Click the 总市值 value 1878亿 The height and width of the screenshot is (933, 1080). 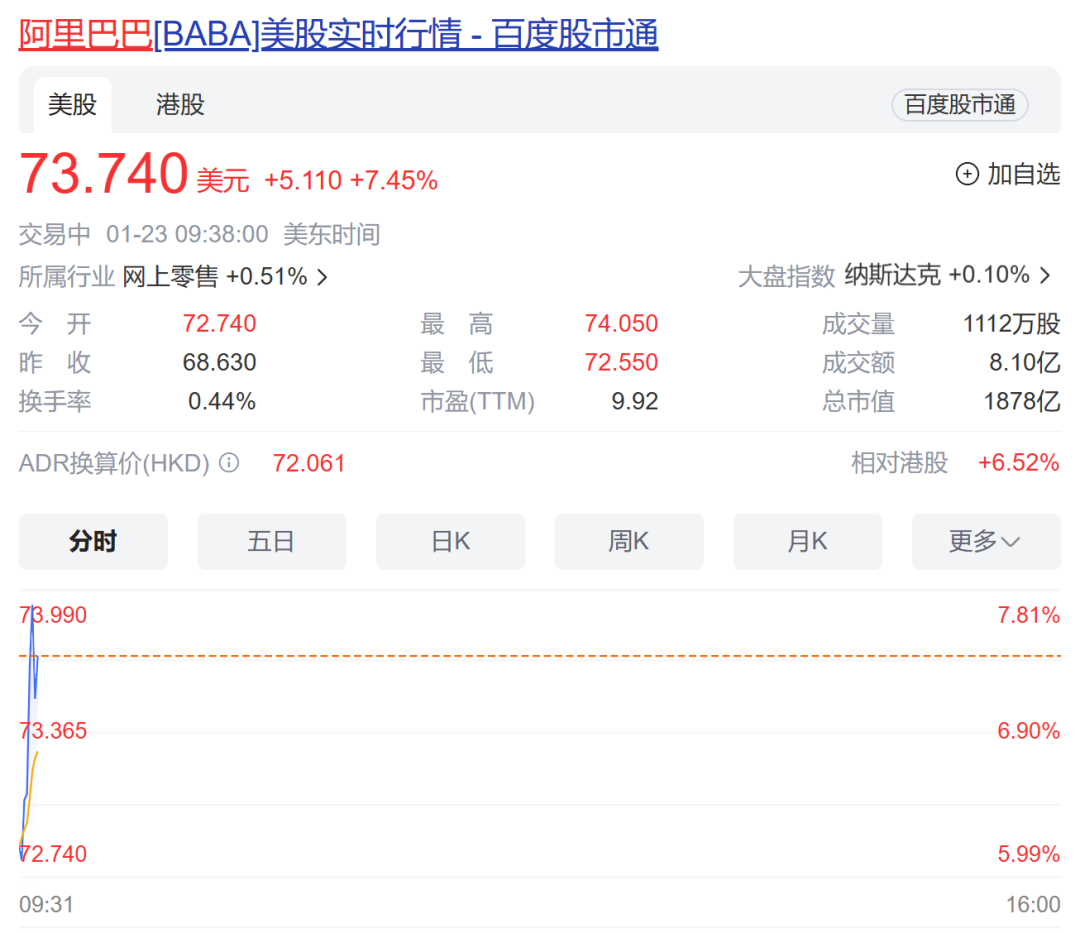[1022, 401]
